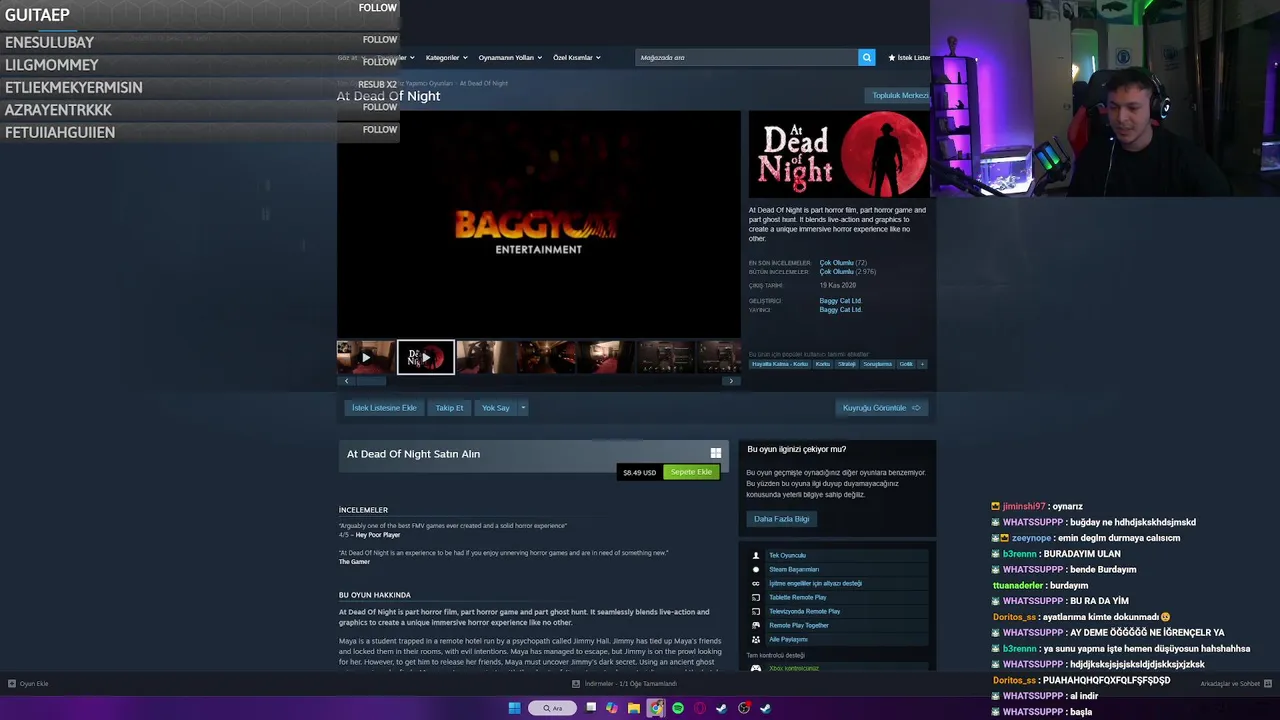Click the At Dead of Night header image
This screenshot has width=1280, height=720.
pos(840,155)
